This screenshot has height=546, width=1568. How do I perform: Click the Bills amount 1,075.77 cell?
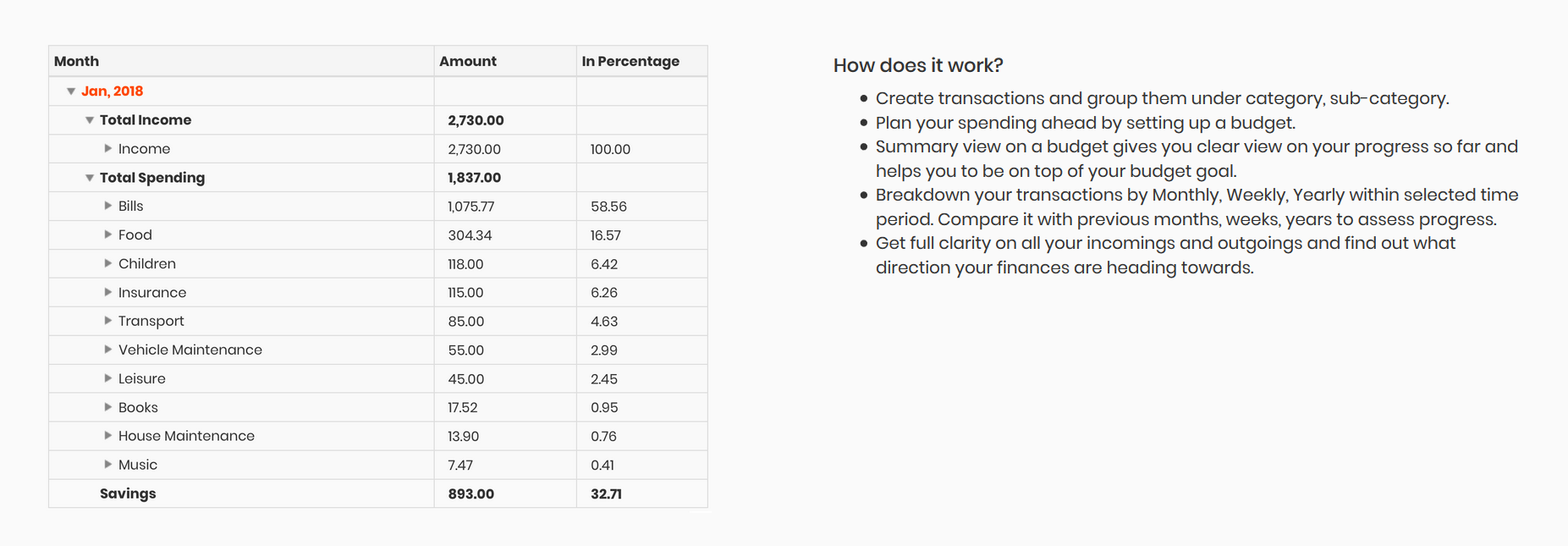tap(505, 207)
